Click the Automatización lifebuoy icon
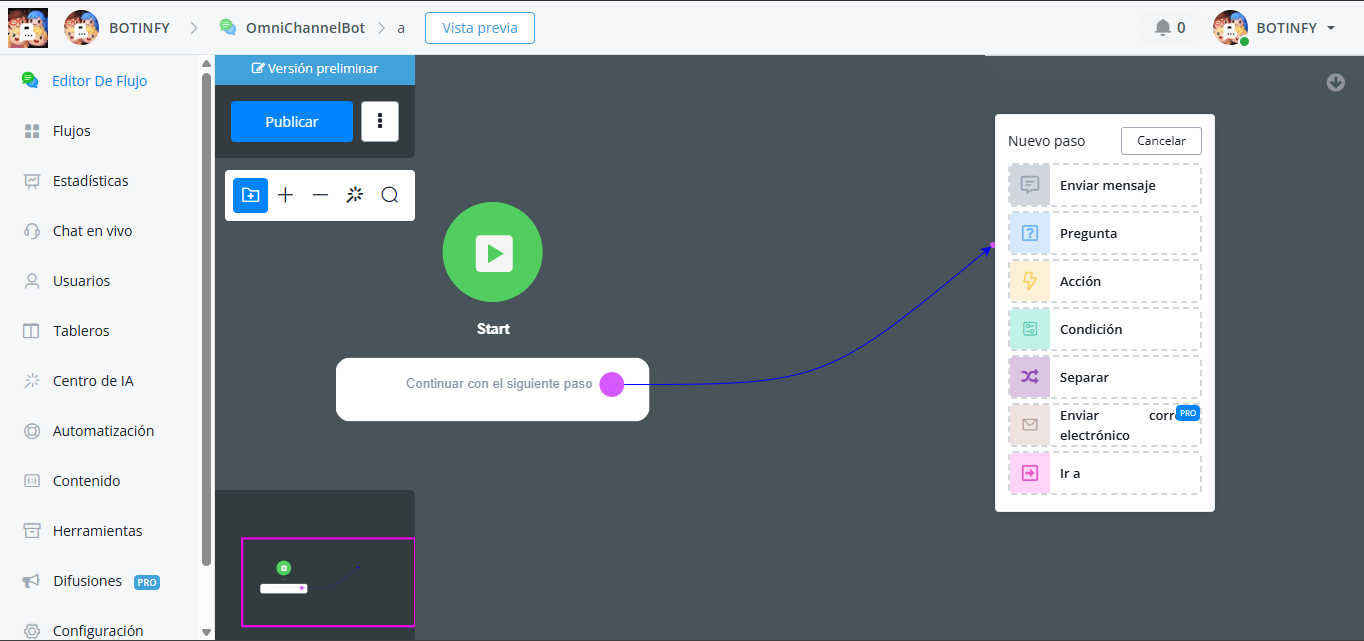 (x=32, y=431)
